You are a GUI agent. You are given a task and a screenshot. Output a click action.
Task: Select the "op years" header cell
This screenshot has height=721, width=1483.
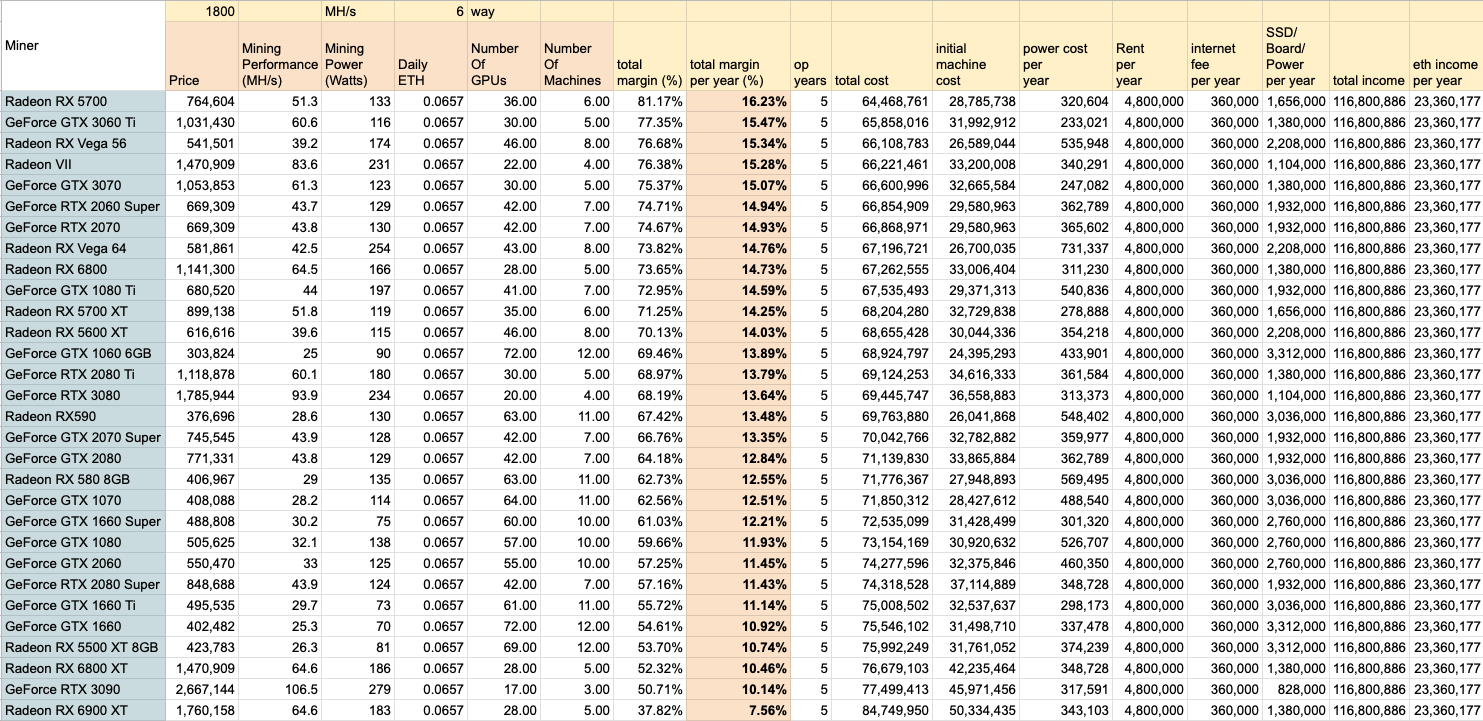810,57
